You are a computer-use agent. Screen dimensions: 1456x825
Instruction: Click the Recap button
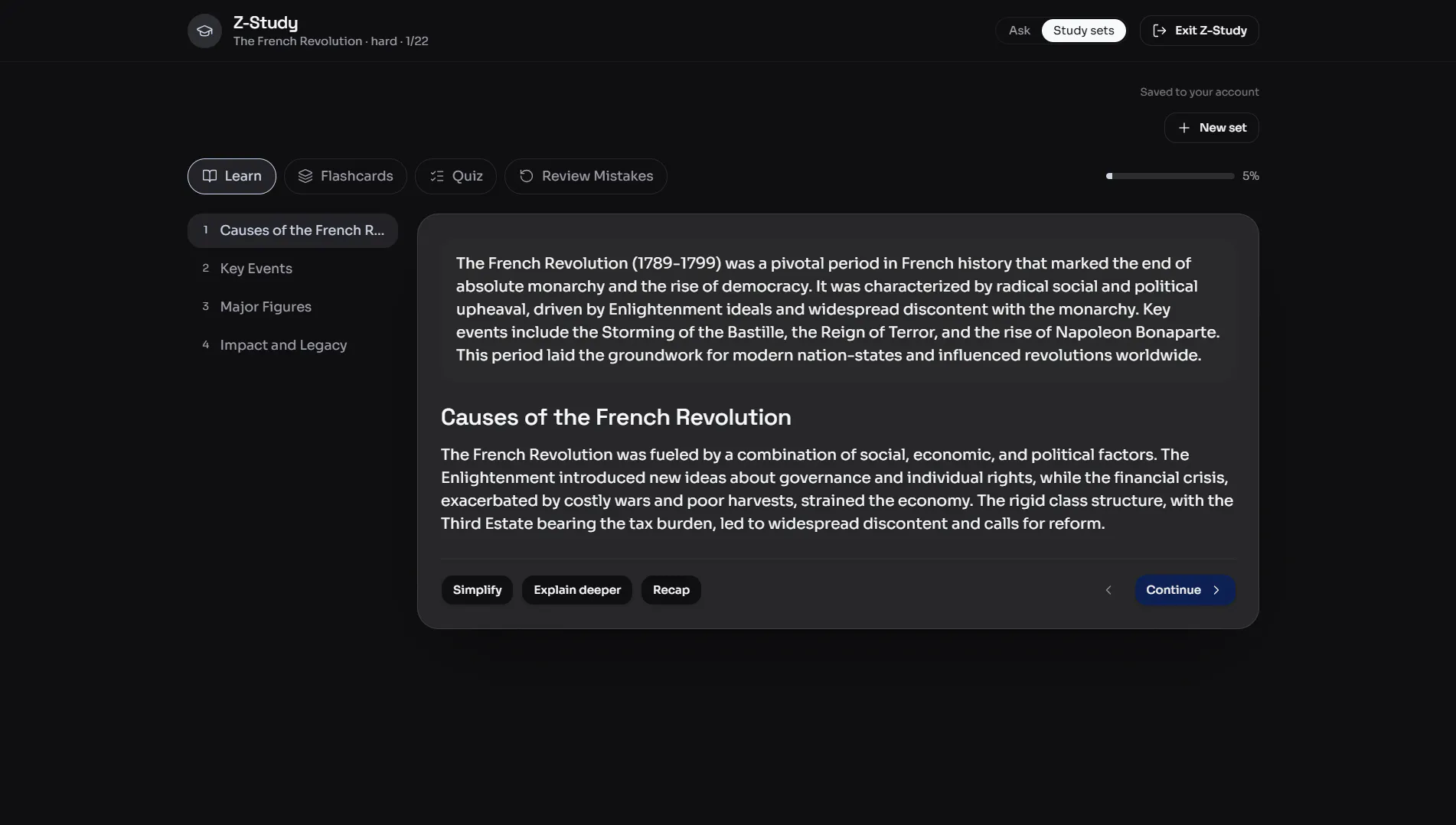point(671,590)
